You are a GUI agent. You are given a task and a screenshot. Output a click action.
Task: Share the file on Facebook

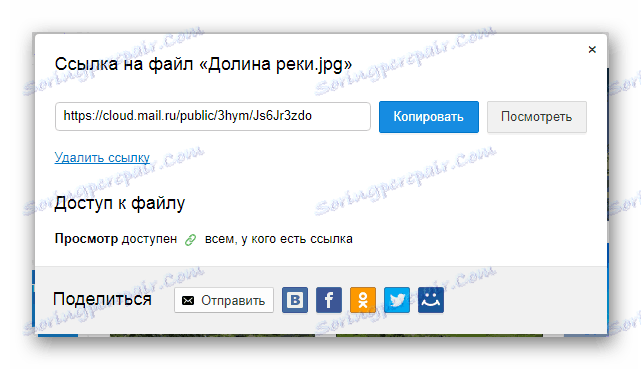[329, 300]
